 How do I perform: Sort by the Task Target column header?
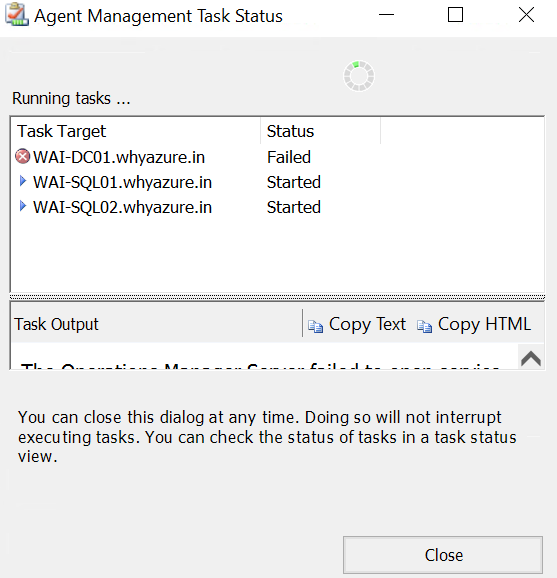pos(136,131)
